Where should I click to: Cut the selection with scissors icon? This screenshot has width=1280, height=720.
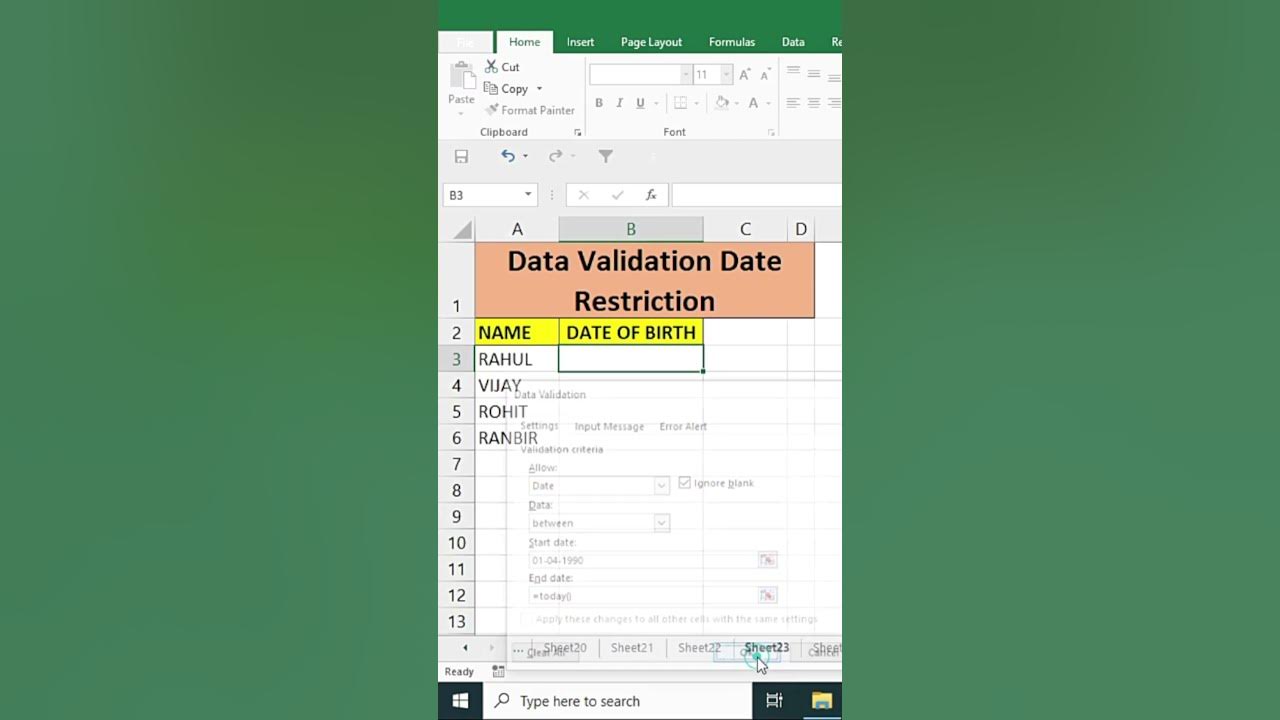tap(492, 66)
